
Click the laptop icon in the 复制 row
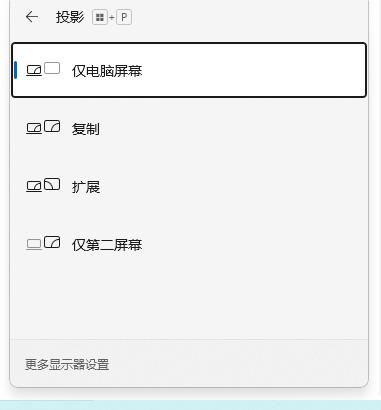(x=34, y=129)
